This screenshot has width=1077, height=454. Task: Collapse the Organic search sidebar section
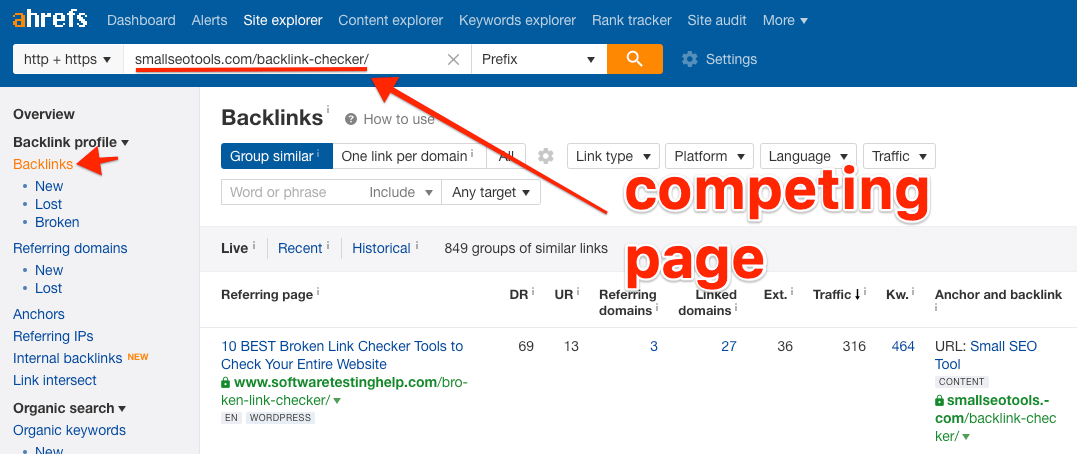pos(69,408)
